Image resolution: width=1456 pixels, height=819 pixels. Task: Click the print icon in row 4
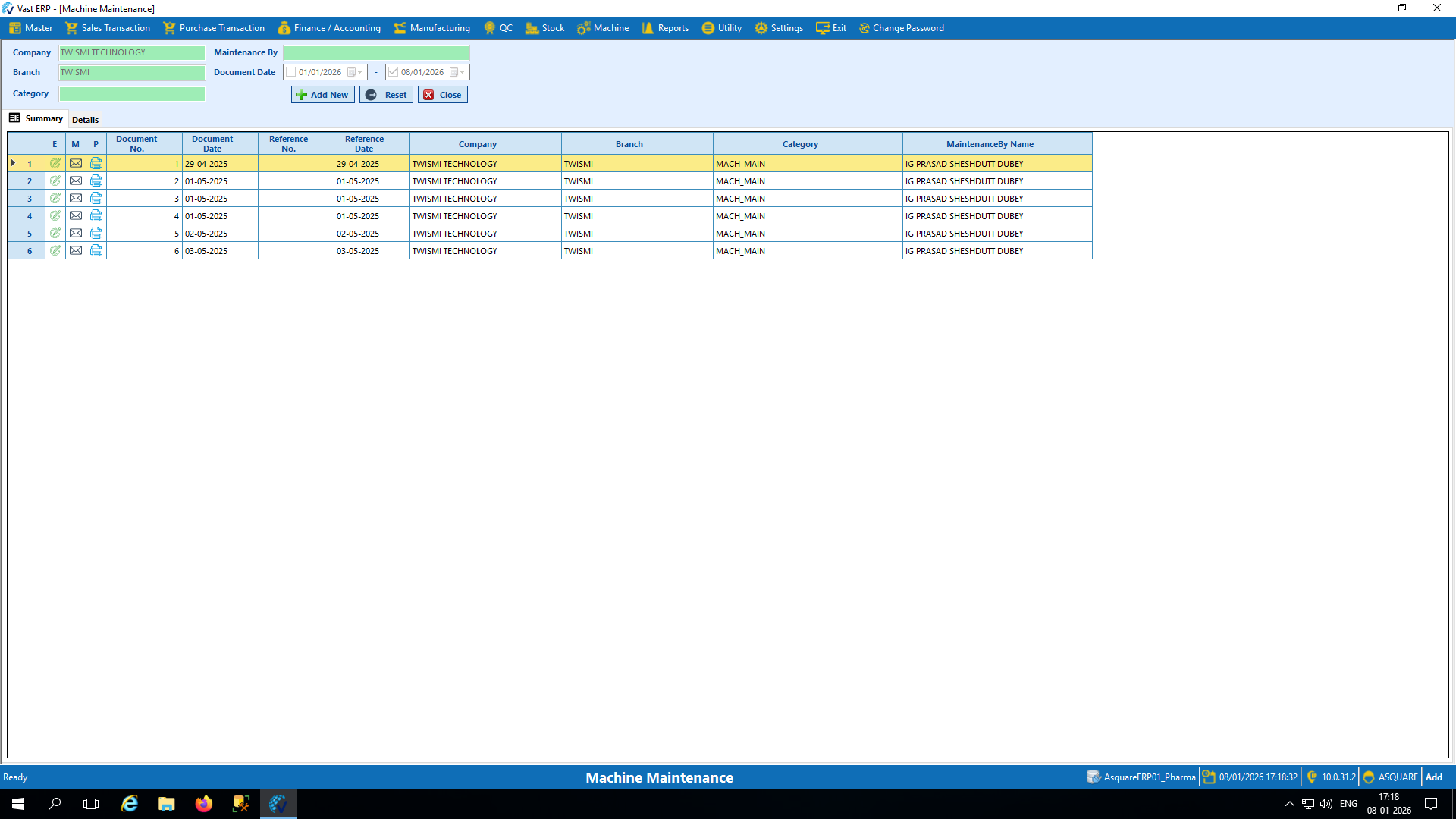click(x=96, y=216)
